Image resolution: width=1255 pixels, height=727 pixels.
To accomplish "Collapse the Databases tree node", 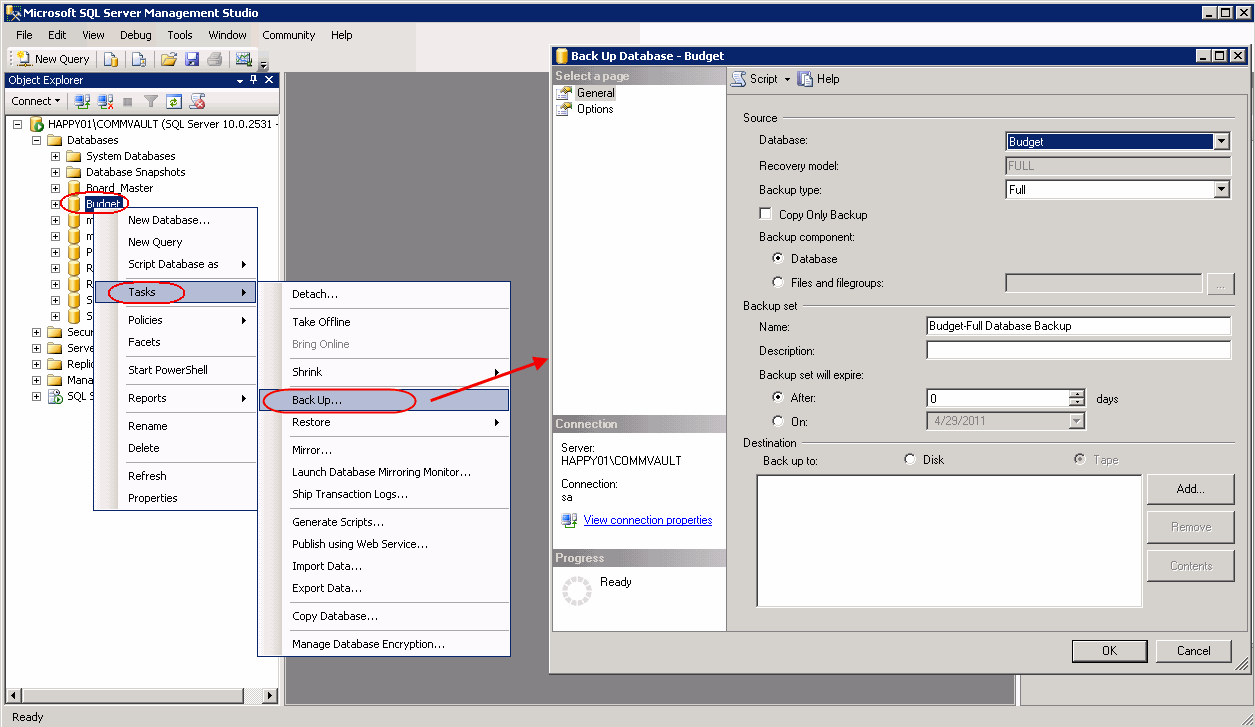I will 36,140.
